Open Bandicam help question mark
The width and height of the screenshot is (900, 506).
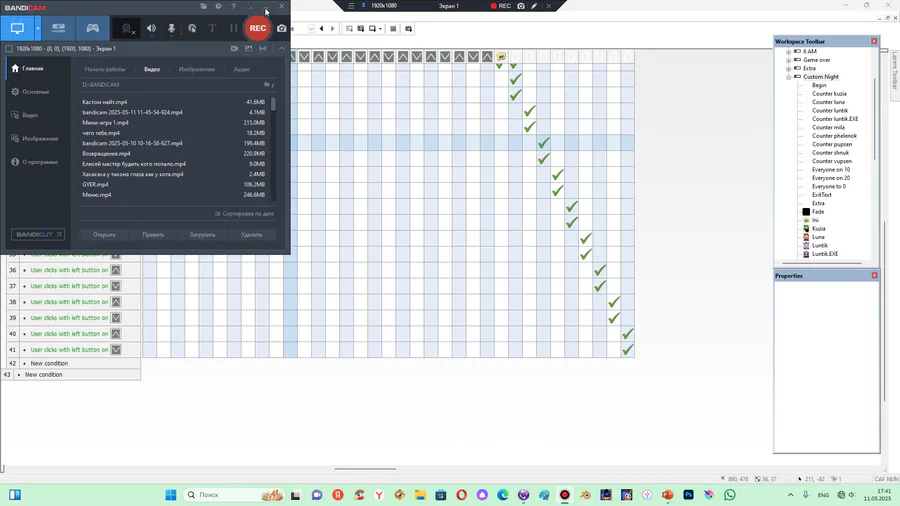tap(233, 6)
